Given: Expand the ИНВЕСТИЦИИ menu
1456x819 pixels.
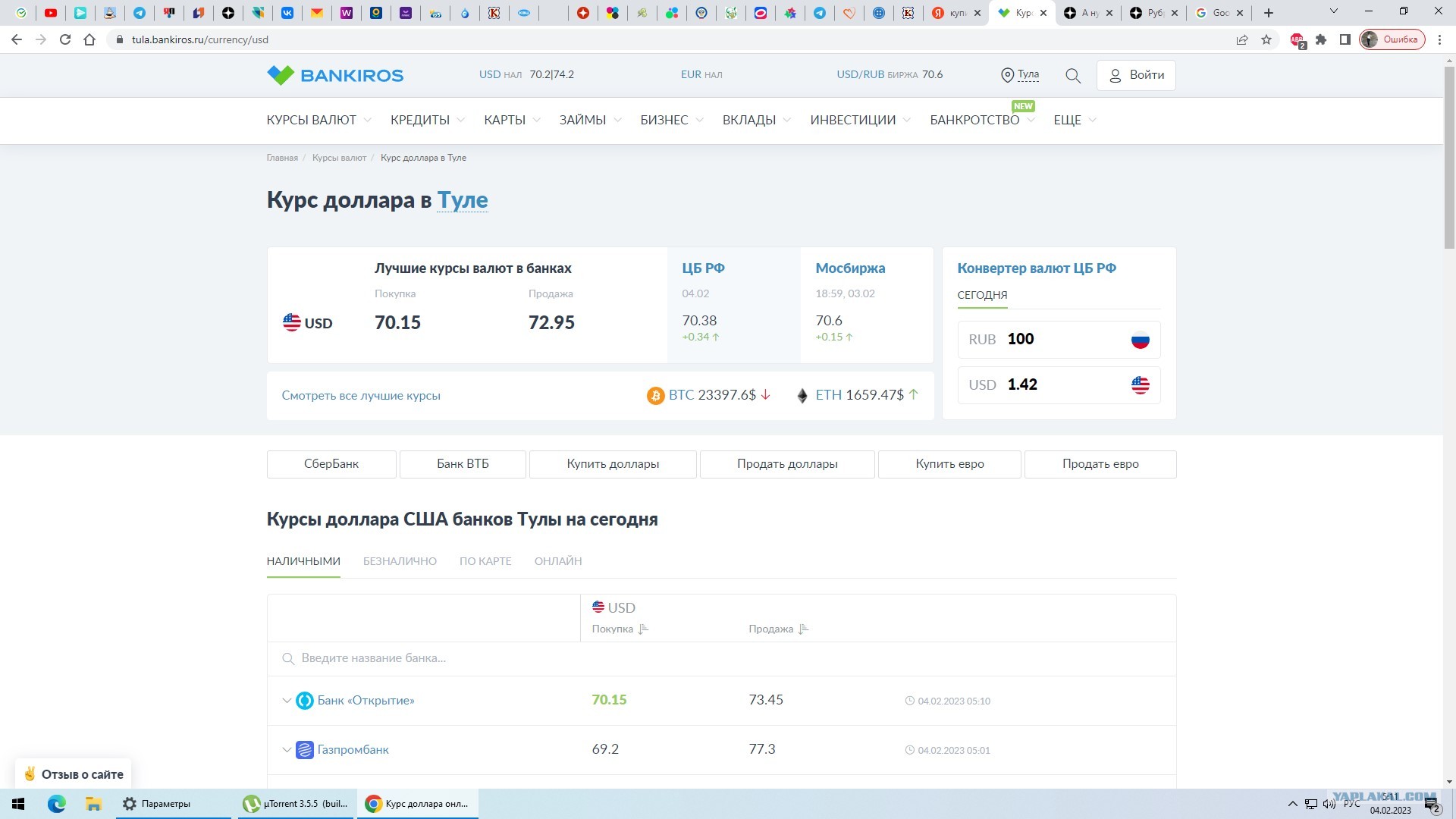Looking at the screenshot, I should point(861,121).
